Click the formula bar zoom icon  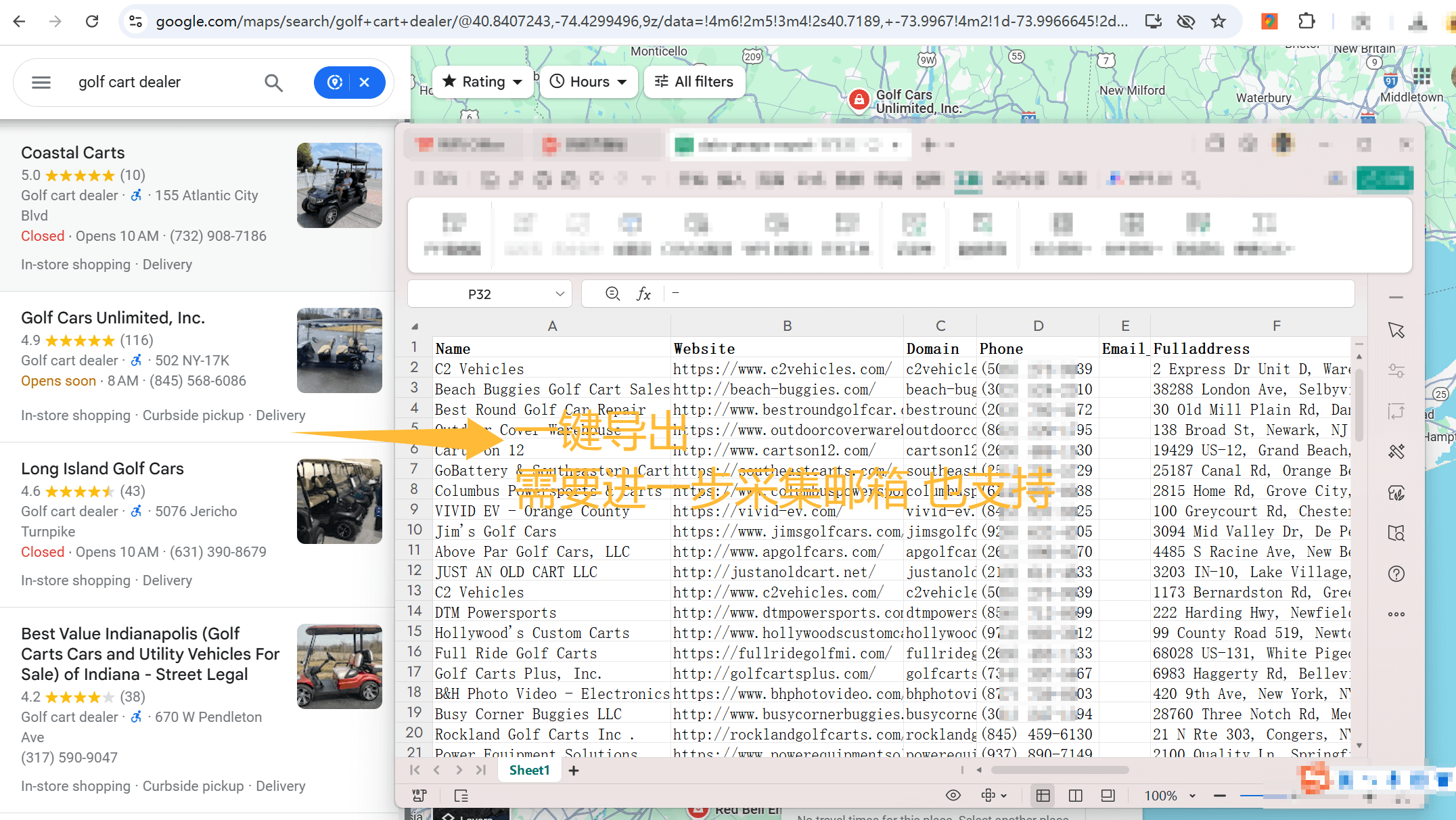tap(612, 294)
